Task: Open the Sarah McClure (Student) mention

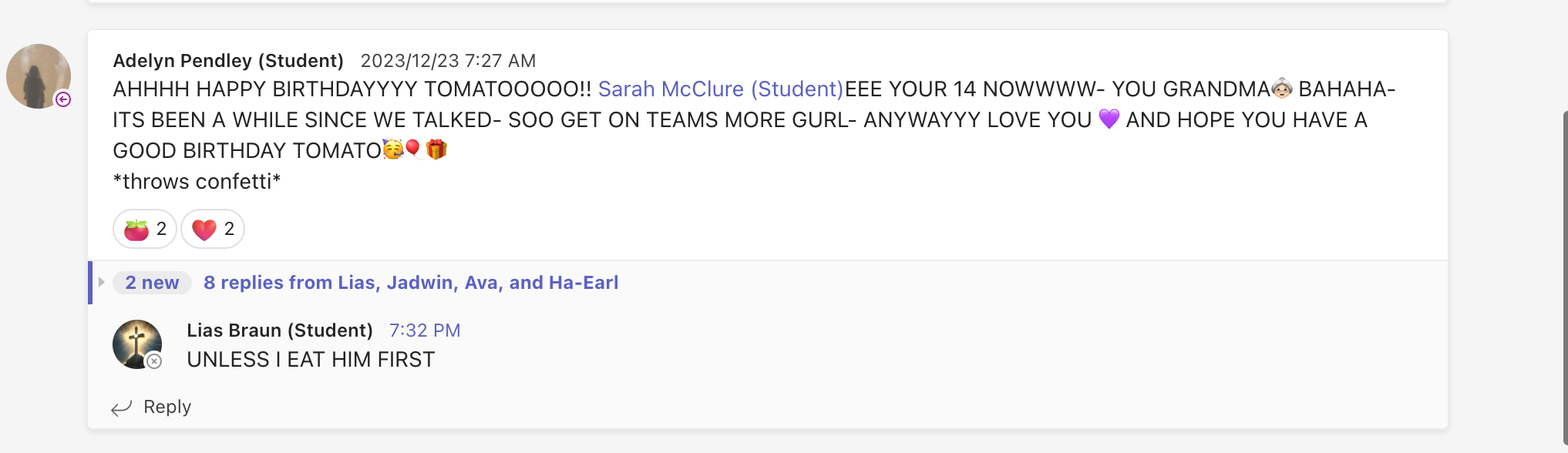Action: point(720,89)
